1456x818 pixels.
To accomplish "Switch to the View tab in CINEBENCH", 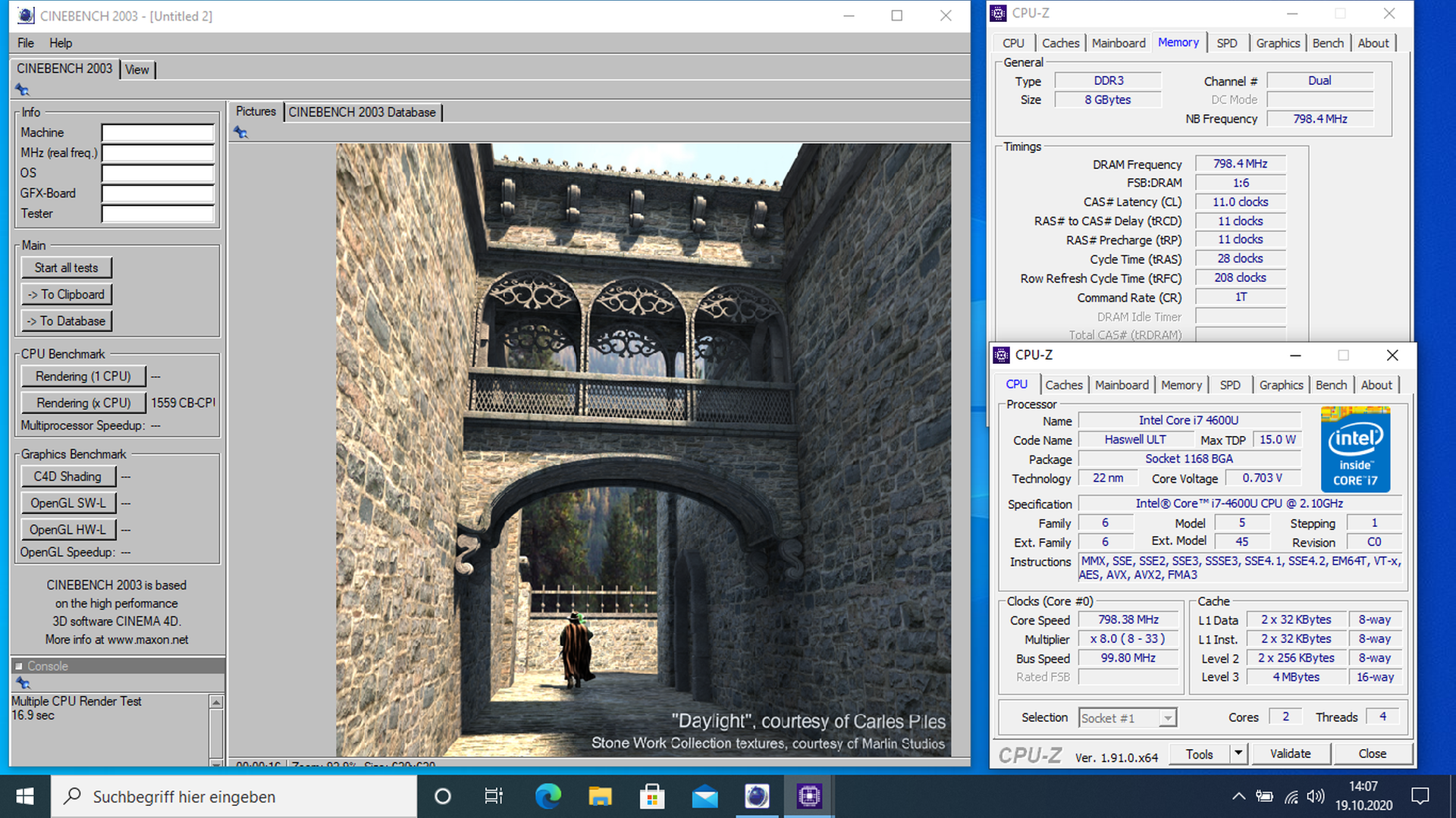I will (137, 70).
